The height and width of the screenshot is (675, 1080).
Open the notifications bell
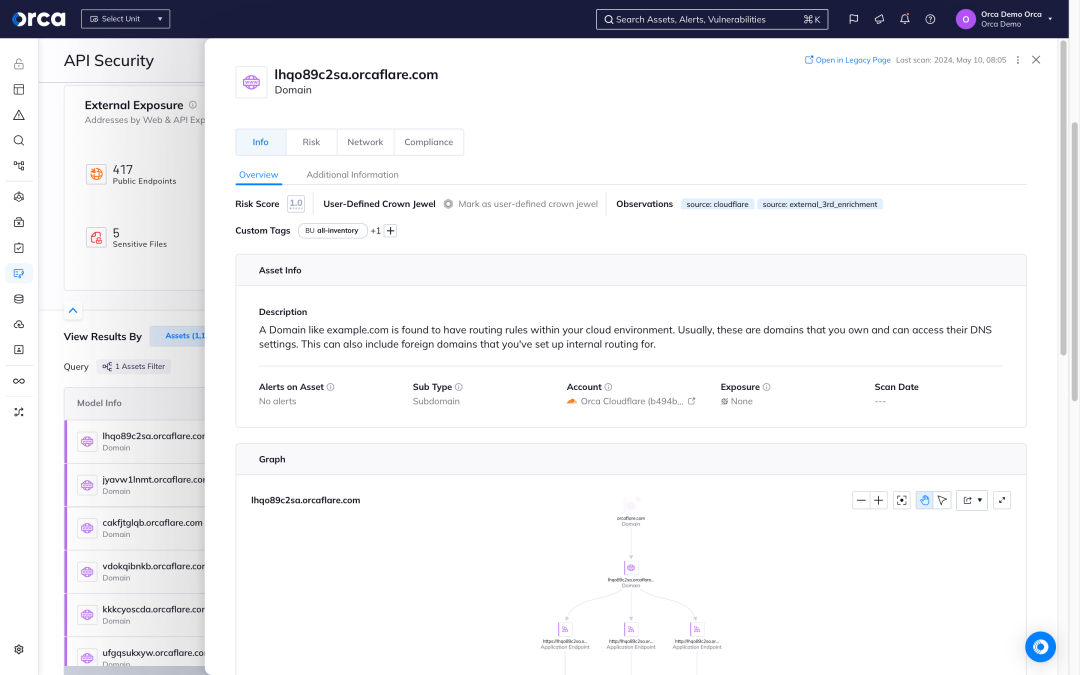(x=905, y=19)
